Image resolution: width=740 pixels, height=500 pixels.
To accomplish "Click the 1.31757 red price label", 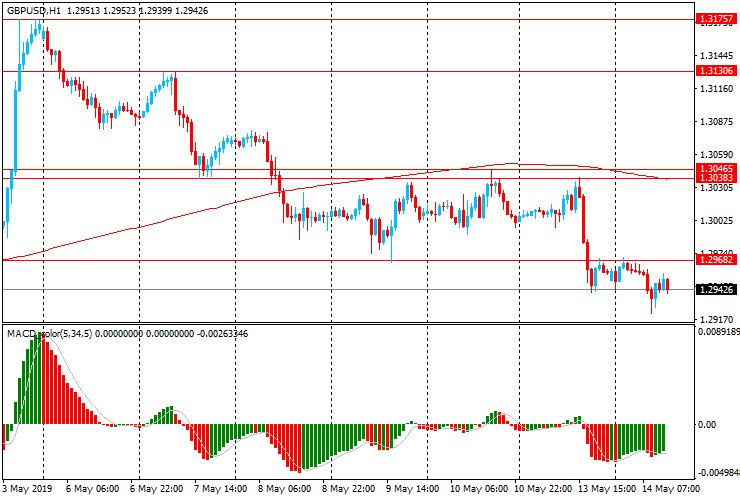I will pyautogui.click(x=715, y=19).
